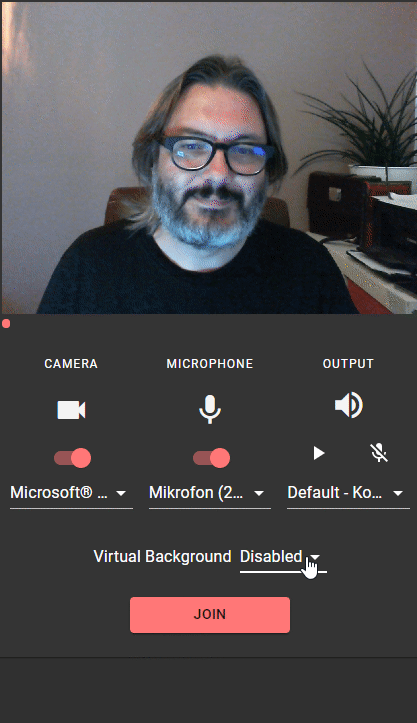Click the camera icon

pos(71,410)
